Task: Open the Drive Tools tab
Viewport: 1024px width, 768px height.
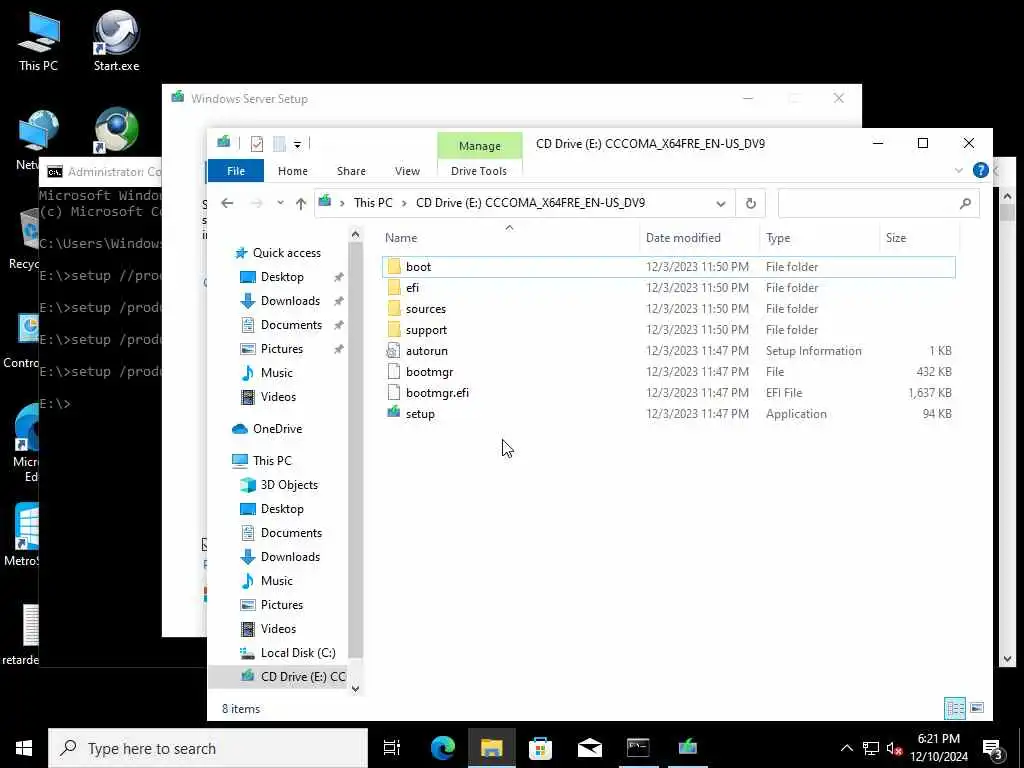Action: point(479,171)
